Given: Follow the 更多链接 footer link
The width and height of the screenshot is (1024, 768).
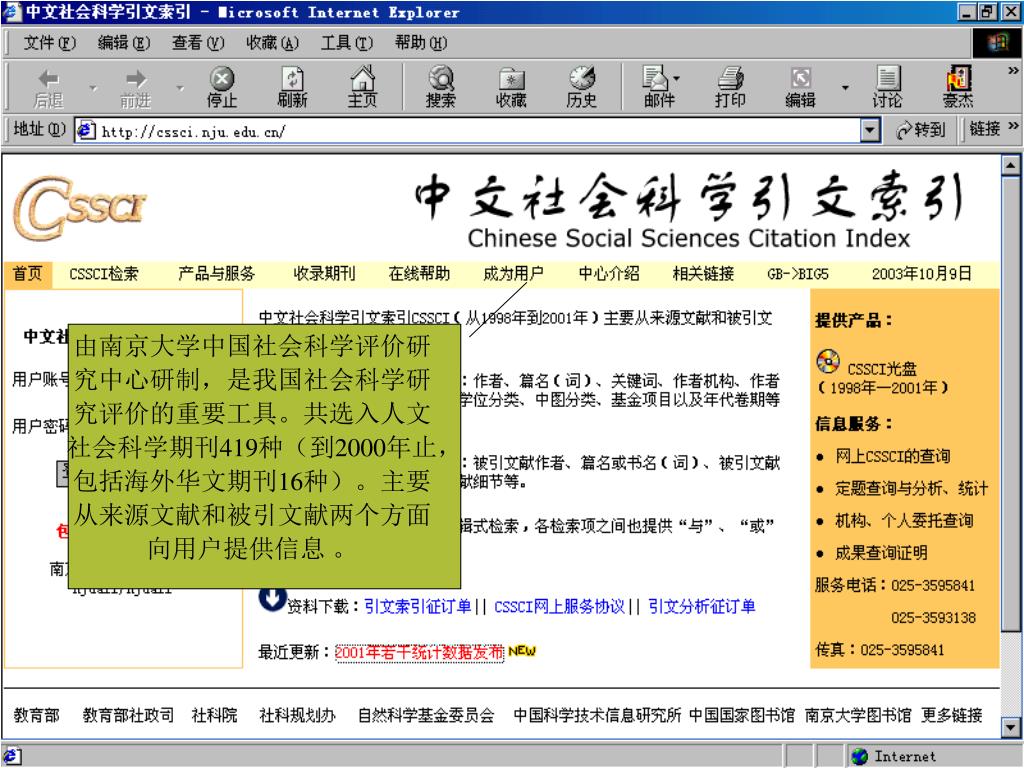Looking at the screenshot, I should point(952,716).
